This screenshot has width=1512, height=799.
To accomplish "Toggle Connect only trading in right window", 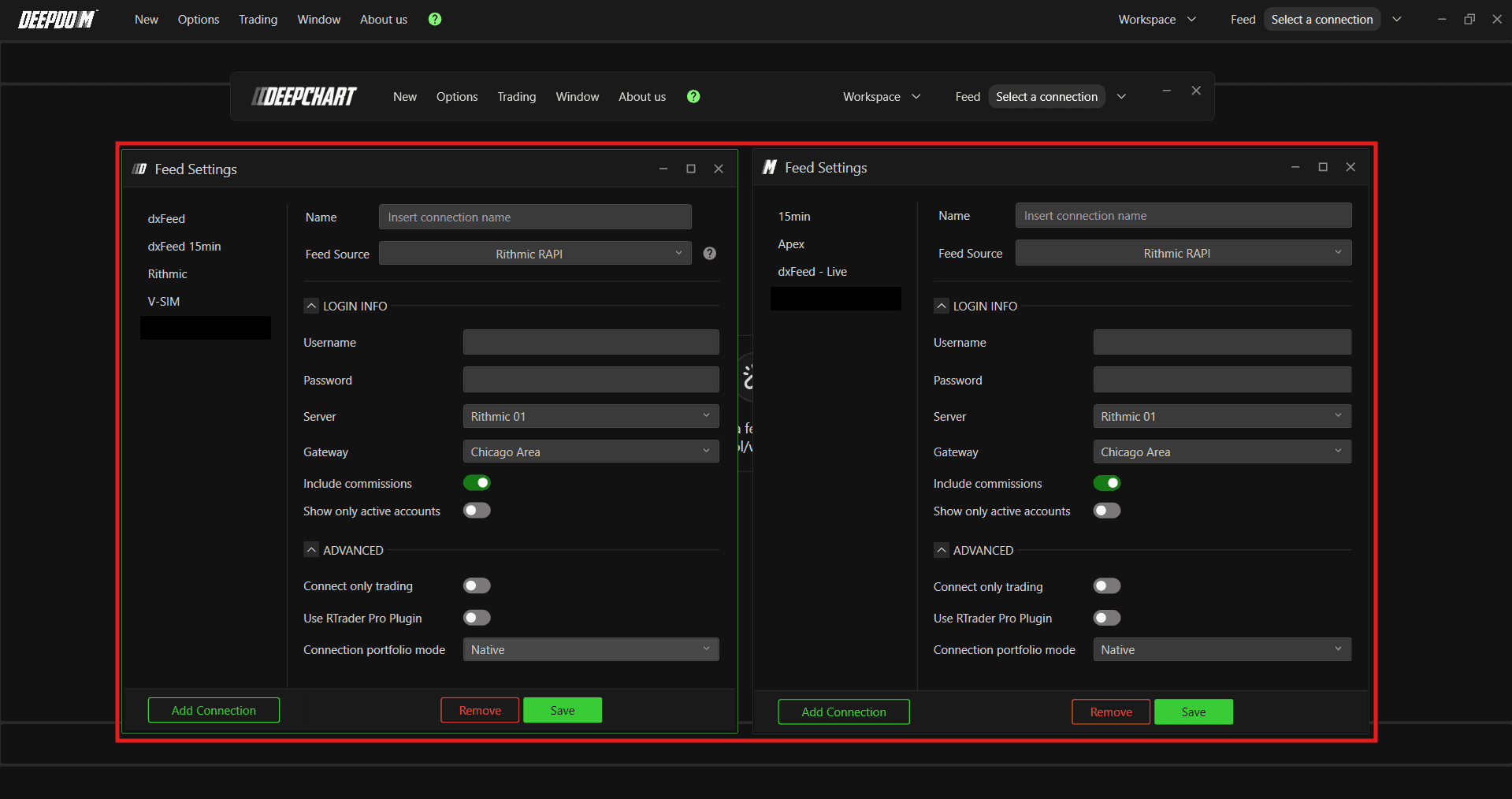I will tap(1107, 585).
